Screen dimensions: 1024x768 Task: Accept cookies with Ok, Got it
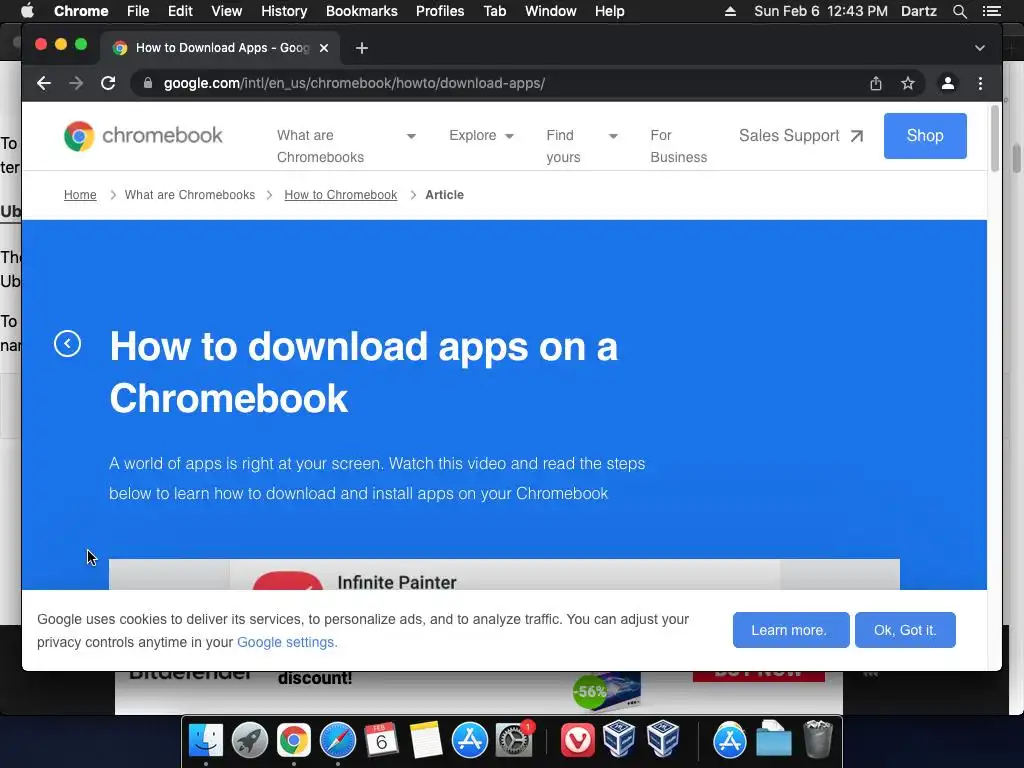pyautogui.click(x=905, y=630)
